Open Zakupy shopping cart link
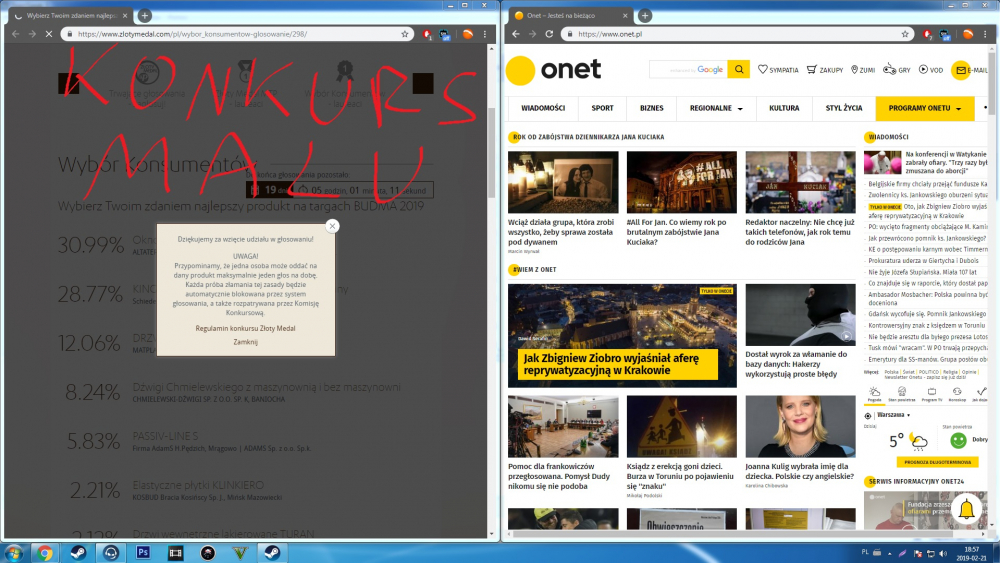This screenshot has width=1000, height=563. pos(812,70)
